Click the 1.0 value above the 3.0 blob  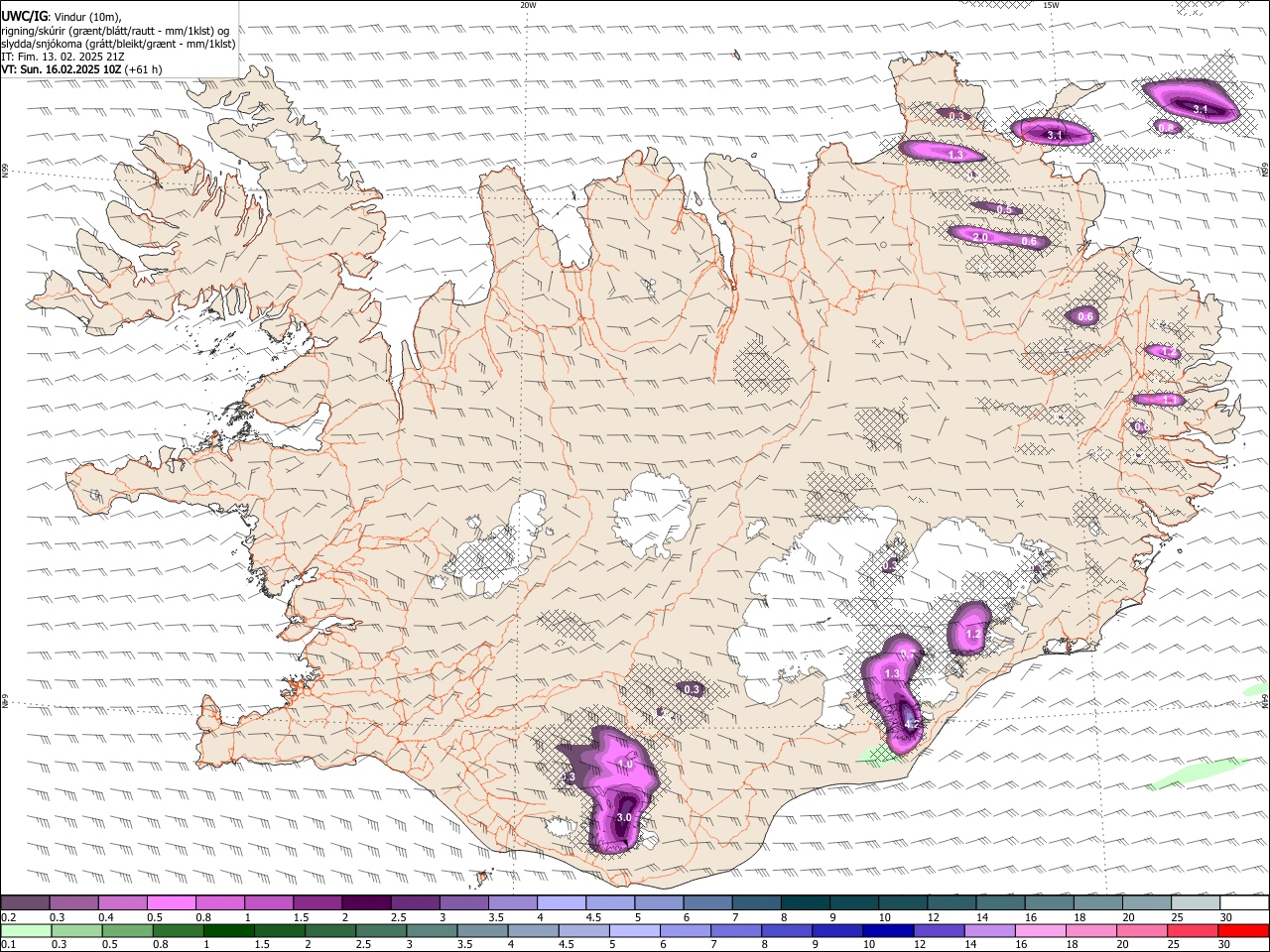click(625, 764)
